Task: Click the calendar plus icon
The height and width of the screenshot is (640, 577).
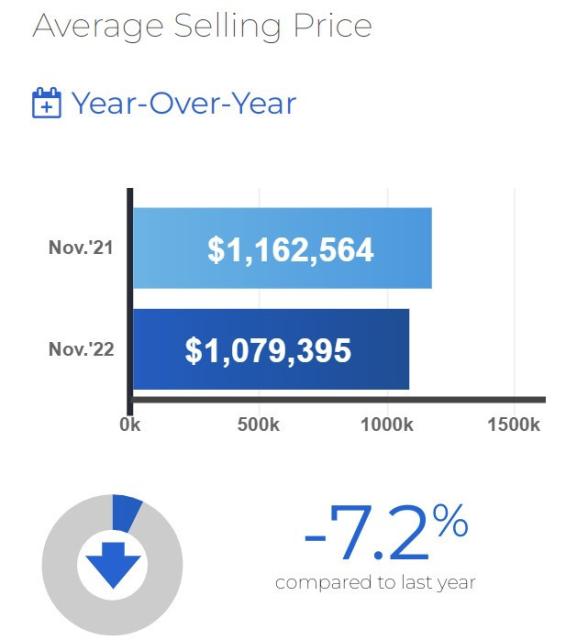Action: tap(47, 103)
